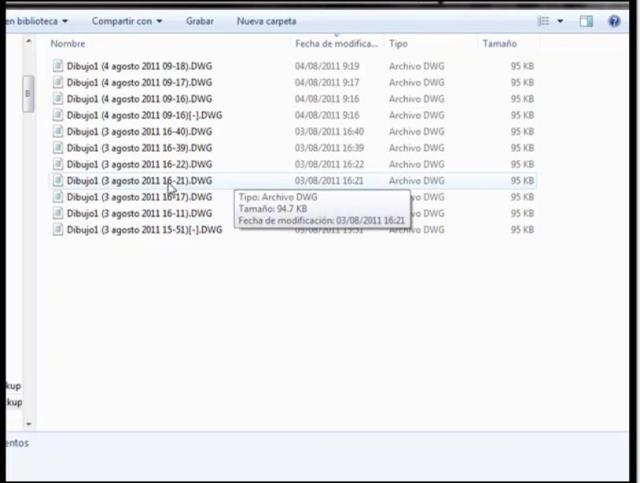Select file Dibujo1 (3 agosto 2011 15-51)[-].DWG
The width and height of the screenshot is (640, 483).
click(144, 229)
